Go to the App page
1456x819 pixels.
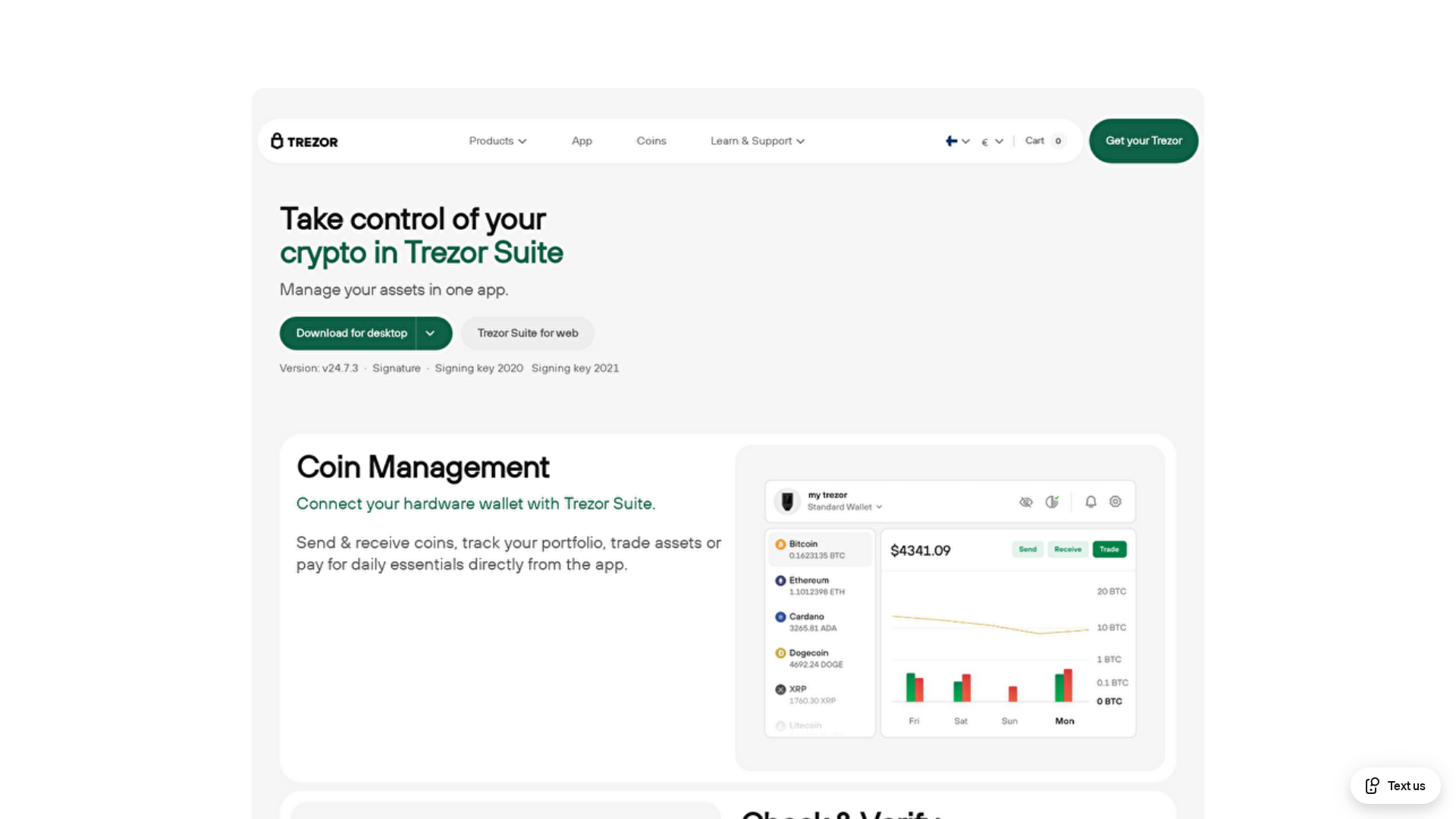point(582,141)
